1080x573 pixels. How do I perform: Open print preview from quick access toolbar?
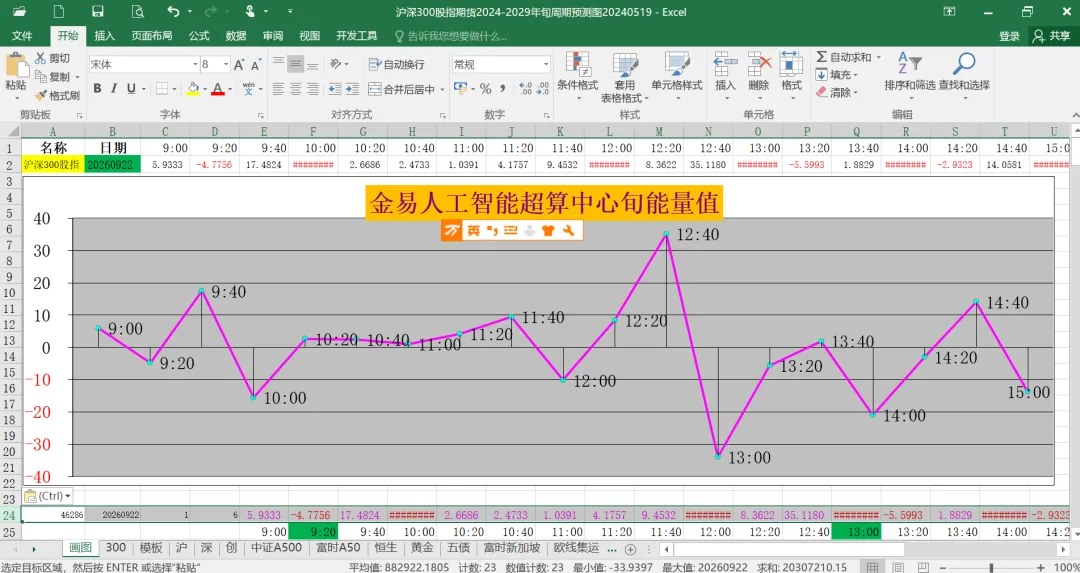138,11
